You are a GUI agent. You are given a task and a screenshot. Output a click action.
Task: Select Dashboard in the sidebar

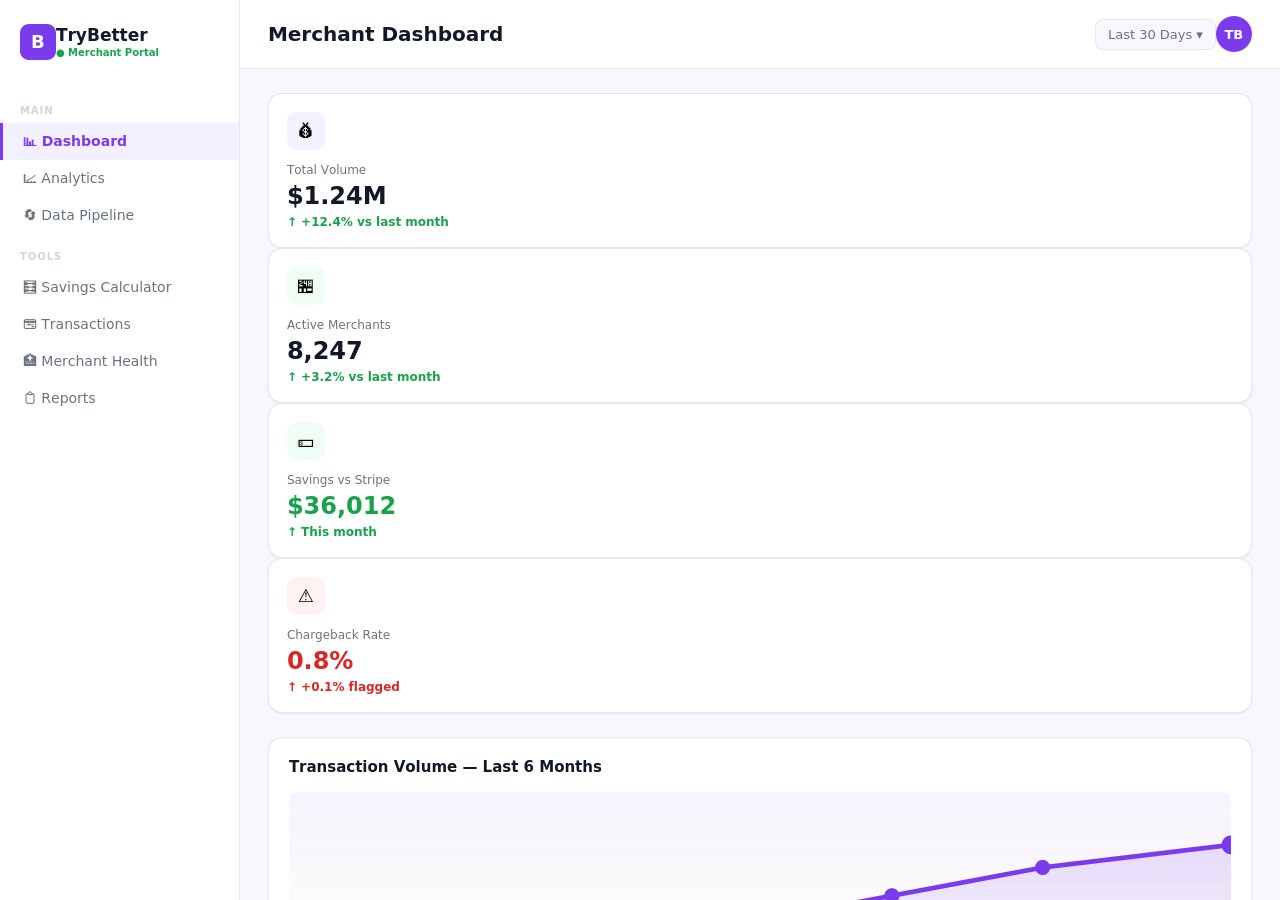(x=84, y=141)
